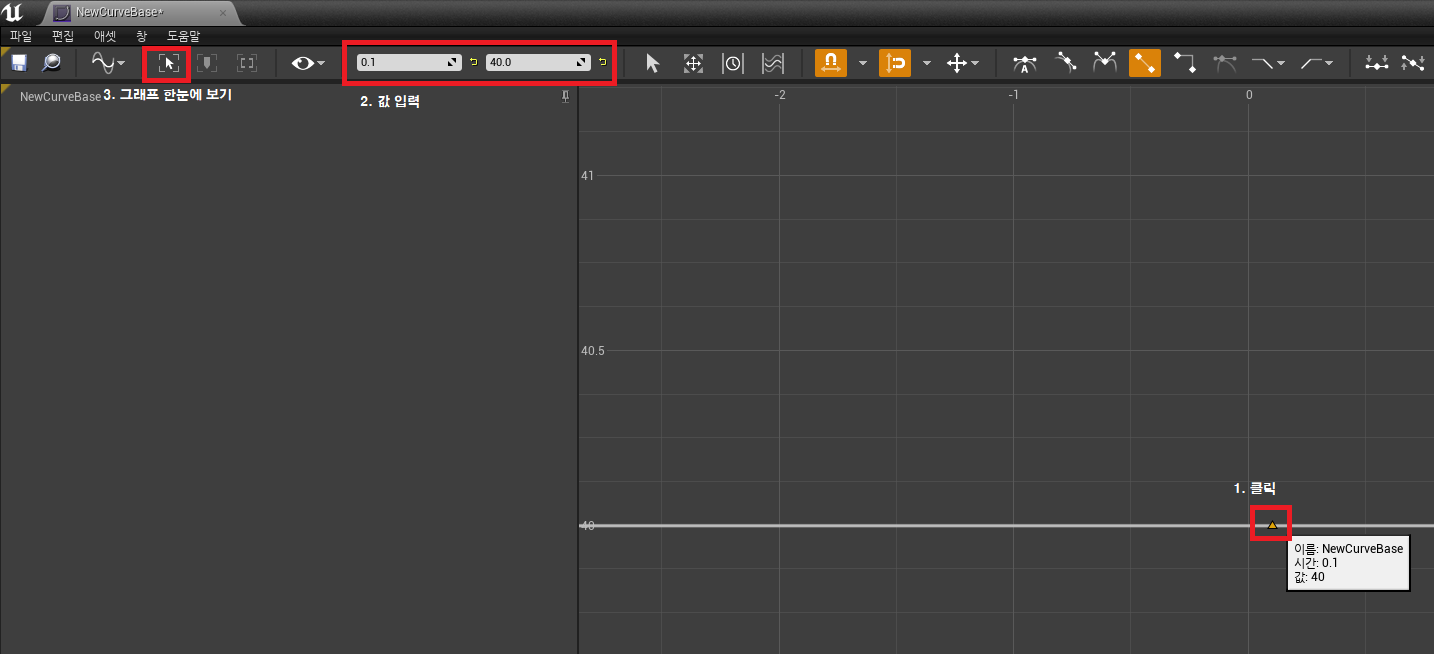Click the Unreal Engine logo

(x=13, y=12)
